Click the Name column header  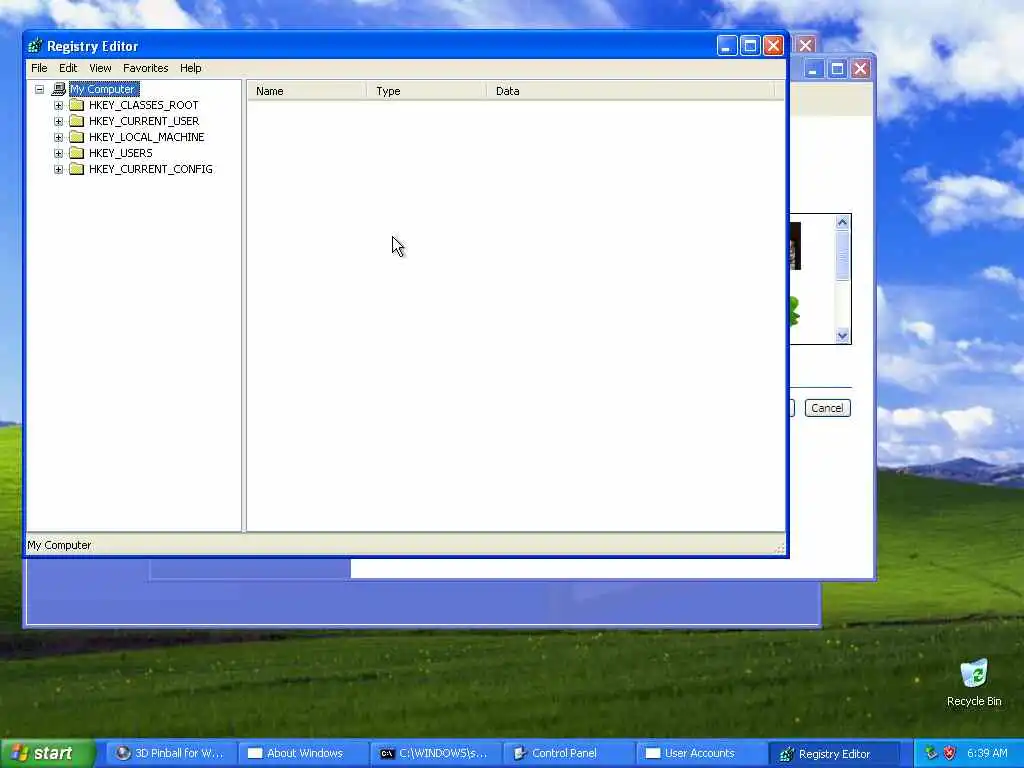point(307,91)
